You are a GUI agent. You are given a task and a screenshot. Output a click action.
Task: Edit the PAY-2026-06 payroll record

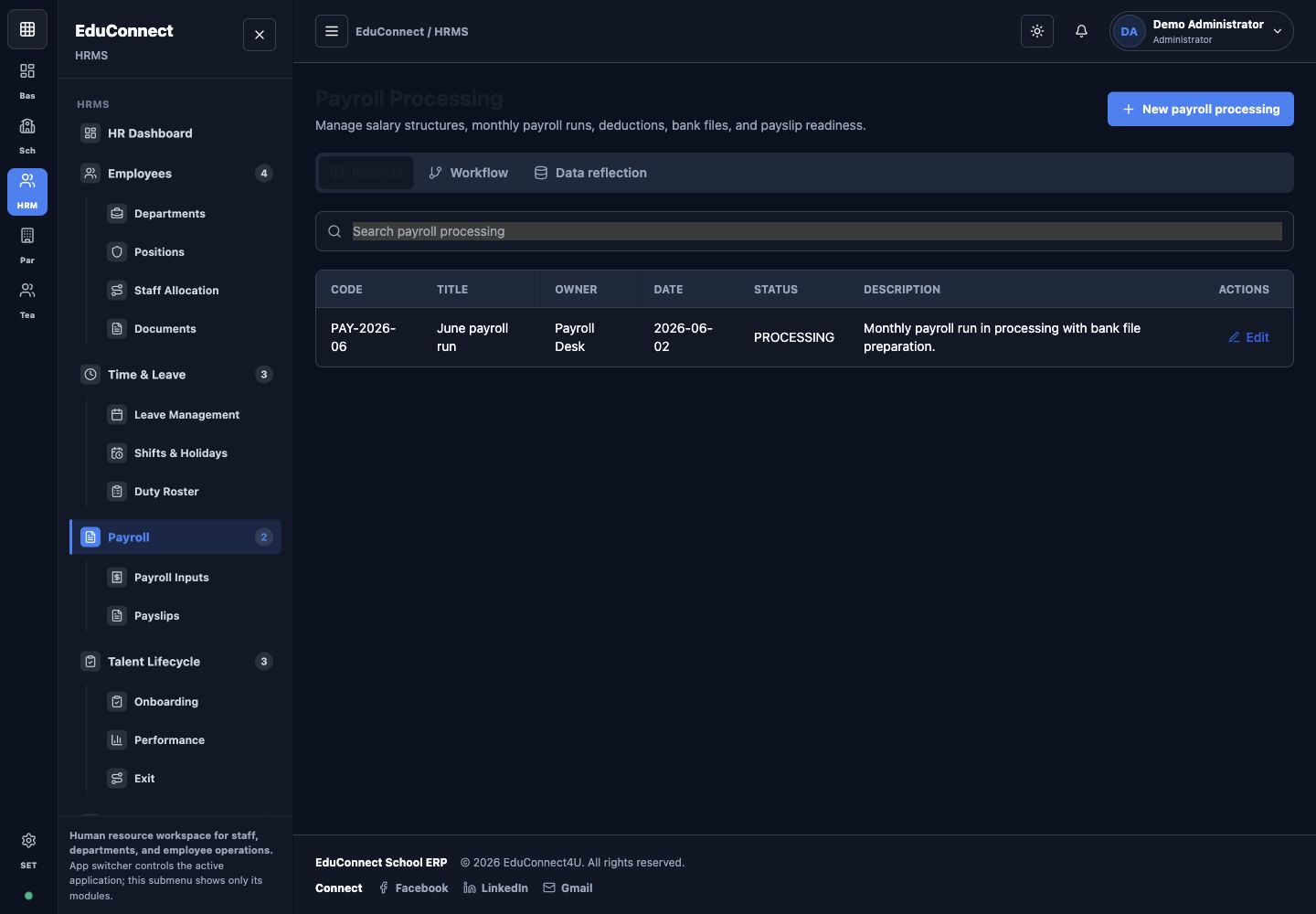point(1248,337)
